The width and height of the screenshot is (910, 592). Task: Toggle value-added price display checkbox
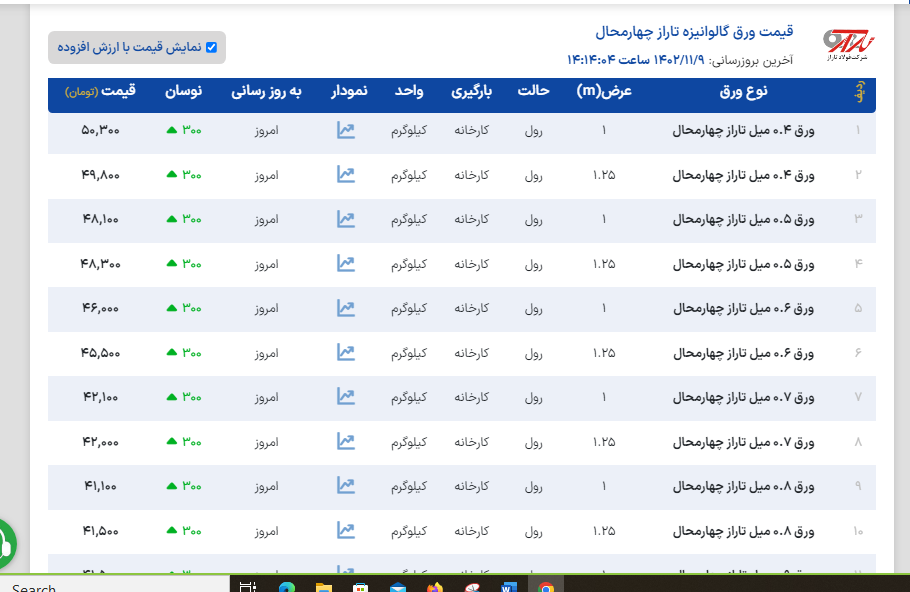(x=211, y=47)
